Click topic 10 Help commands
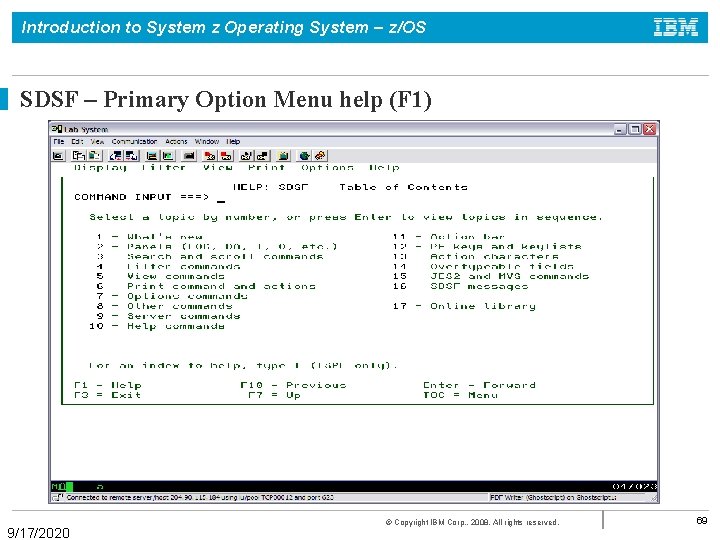Image resolution: width=720 pixels, height=540 pixels. (x=157, y=326)
